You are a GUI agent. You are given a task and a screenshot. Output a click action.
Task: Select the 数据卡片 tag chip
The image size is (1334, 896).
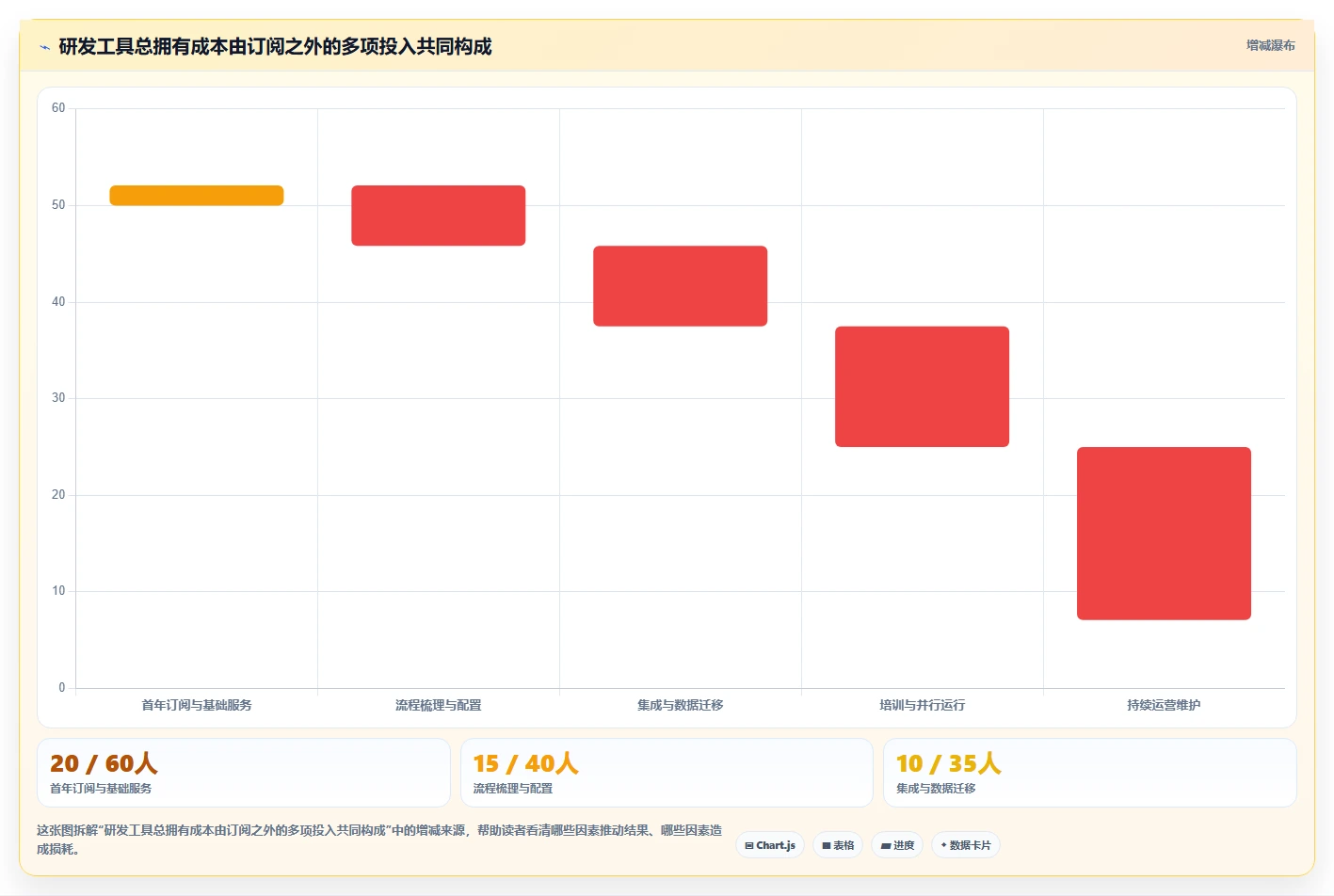point(966,845)
